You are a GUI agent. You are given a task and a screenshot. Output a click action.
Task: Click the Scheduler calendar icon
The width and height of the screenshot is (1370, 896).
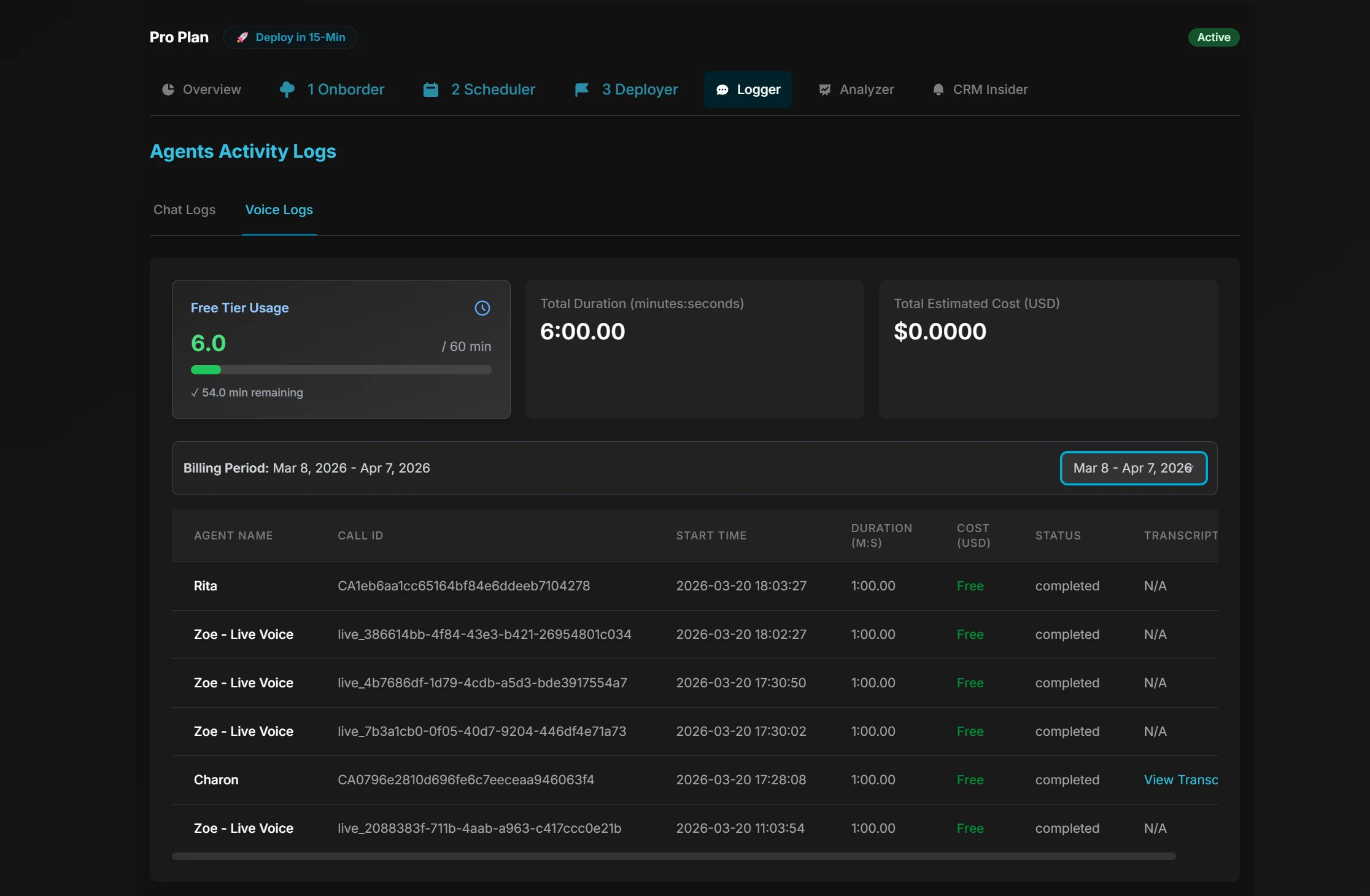coord(431,90)
